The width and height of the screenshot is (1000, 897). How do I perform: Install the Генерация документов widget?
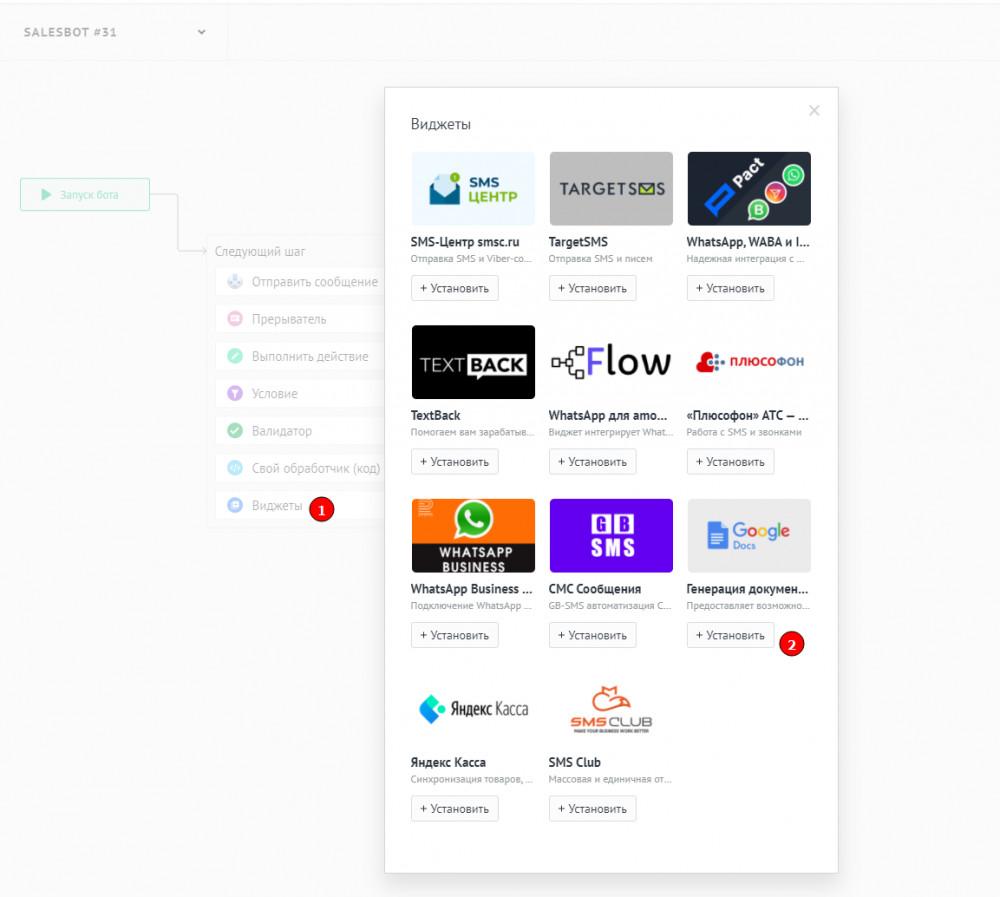click(x=730, y=635)
